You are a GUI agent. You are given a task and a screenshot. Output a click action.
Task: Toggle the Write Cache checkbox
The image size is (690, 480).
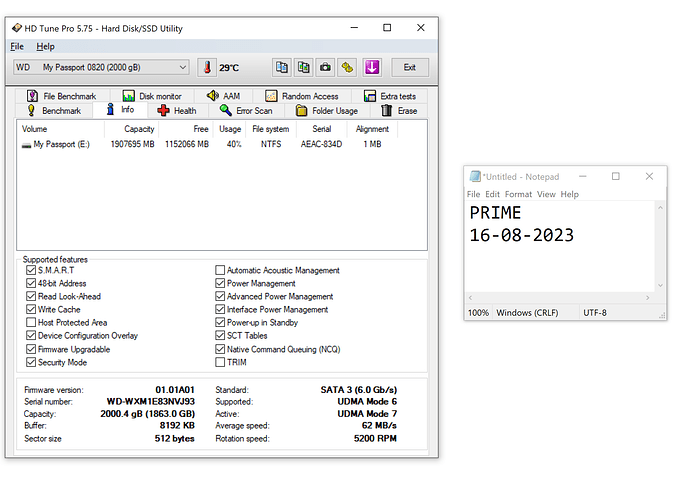tap(31, 309)
